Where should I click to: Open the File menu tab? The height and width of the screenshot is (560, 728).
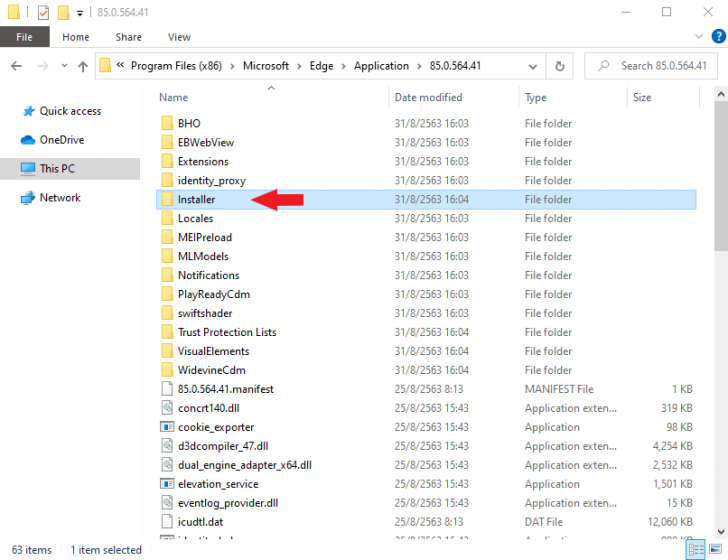(25, 37)
